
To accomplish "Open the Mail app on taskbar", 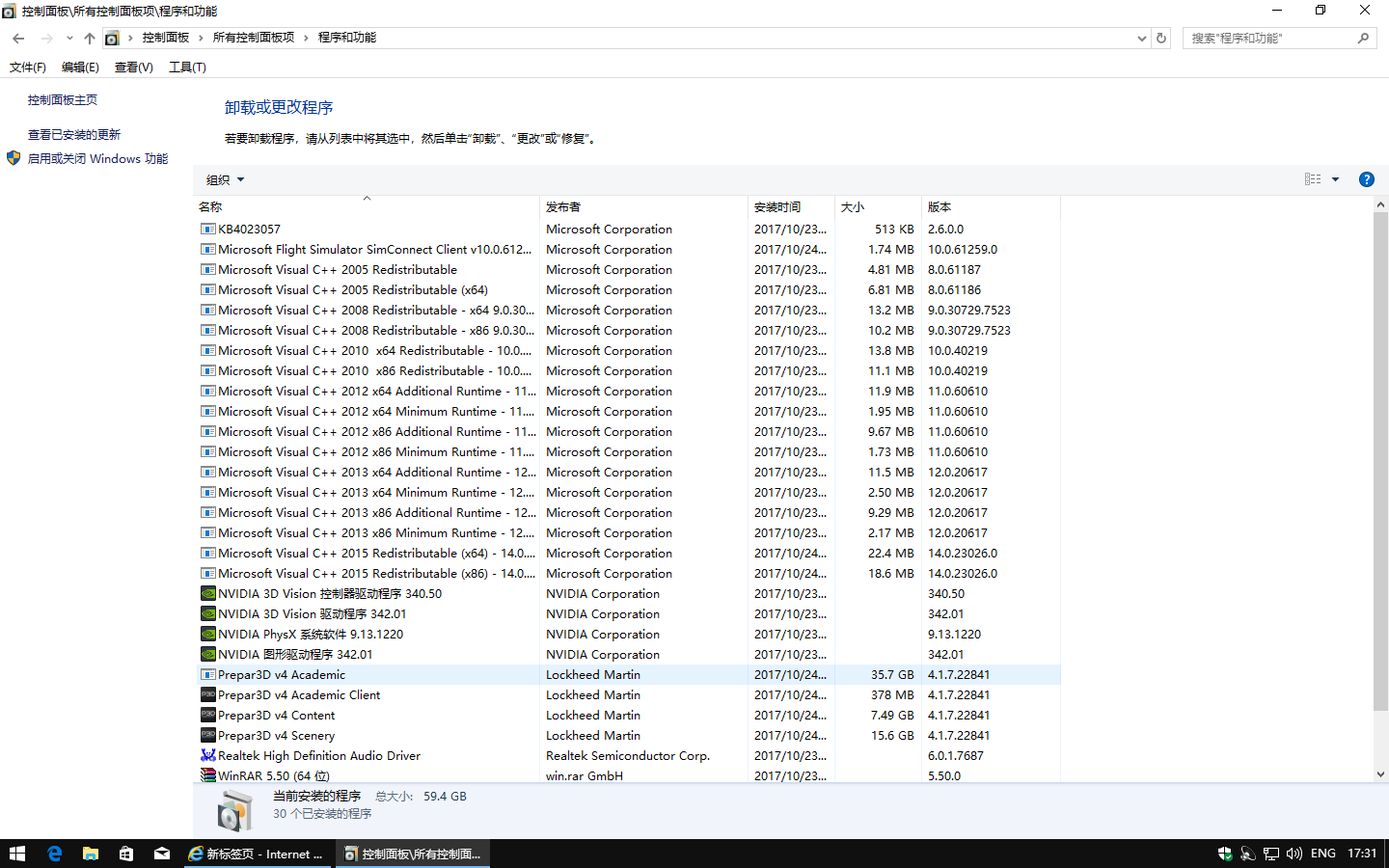I will coord(161,854).
